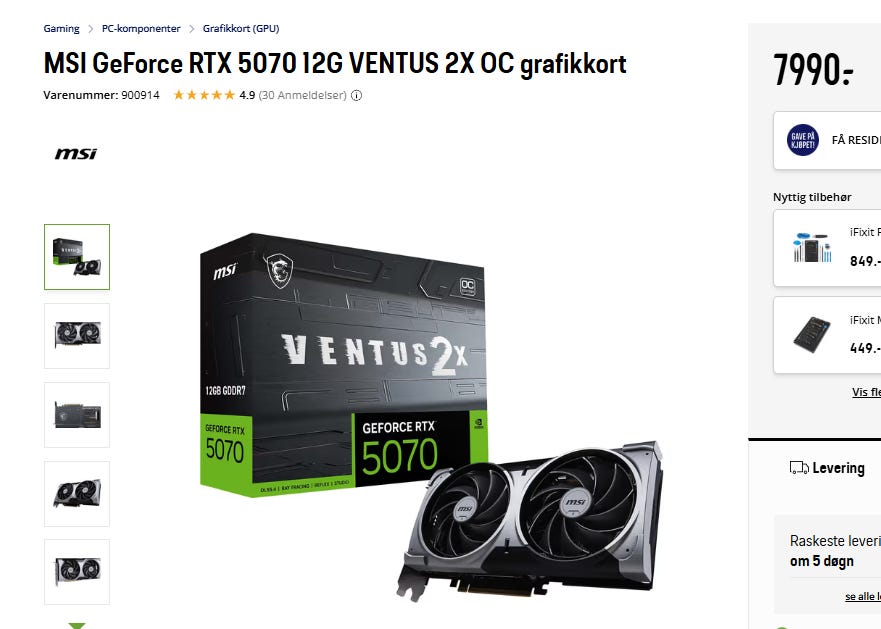Screen dimensions: 881x629
Task: Click the main VENTUS 2X product image
Action: [431, 416]
